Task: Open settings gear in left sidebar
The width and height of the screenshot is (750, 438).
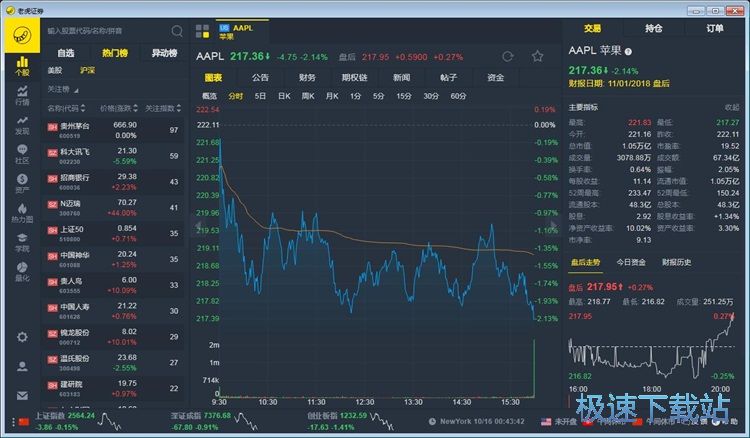Action: [21, 337]
